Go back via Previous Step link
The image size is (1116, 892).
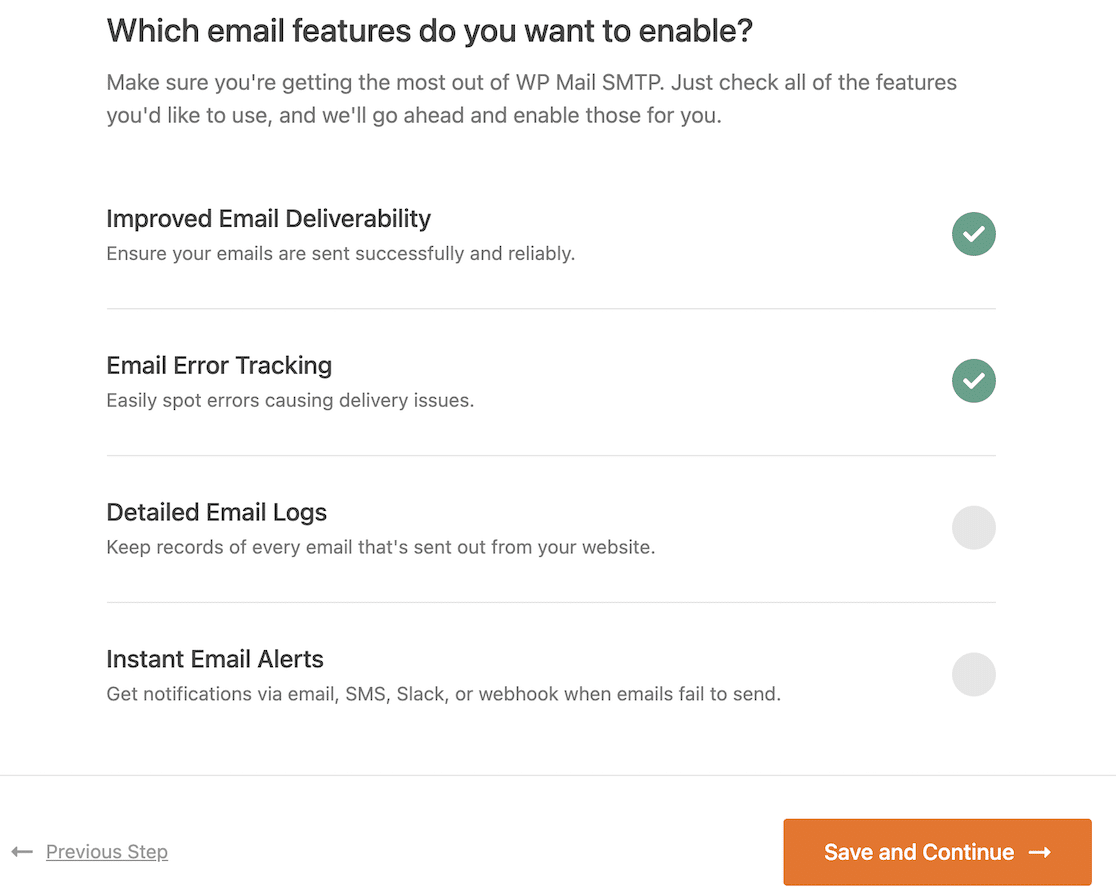point(107,851)
